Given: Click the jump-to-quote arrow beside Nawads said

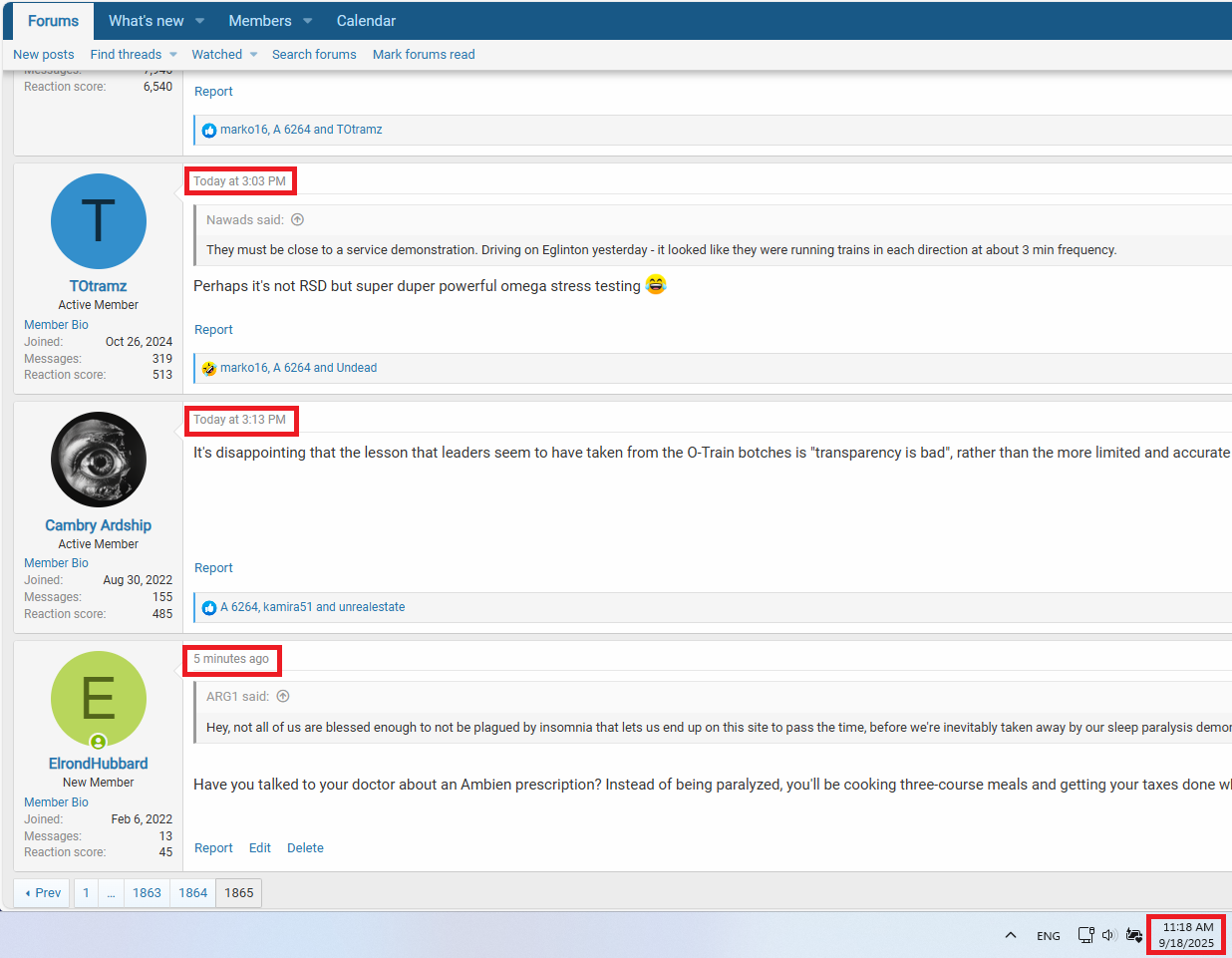Looking at the screenshot, I should [x=297, y=220].
